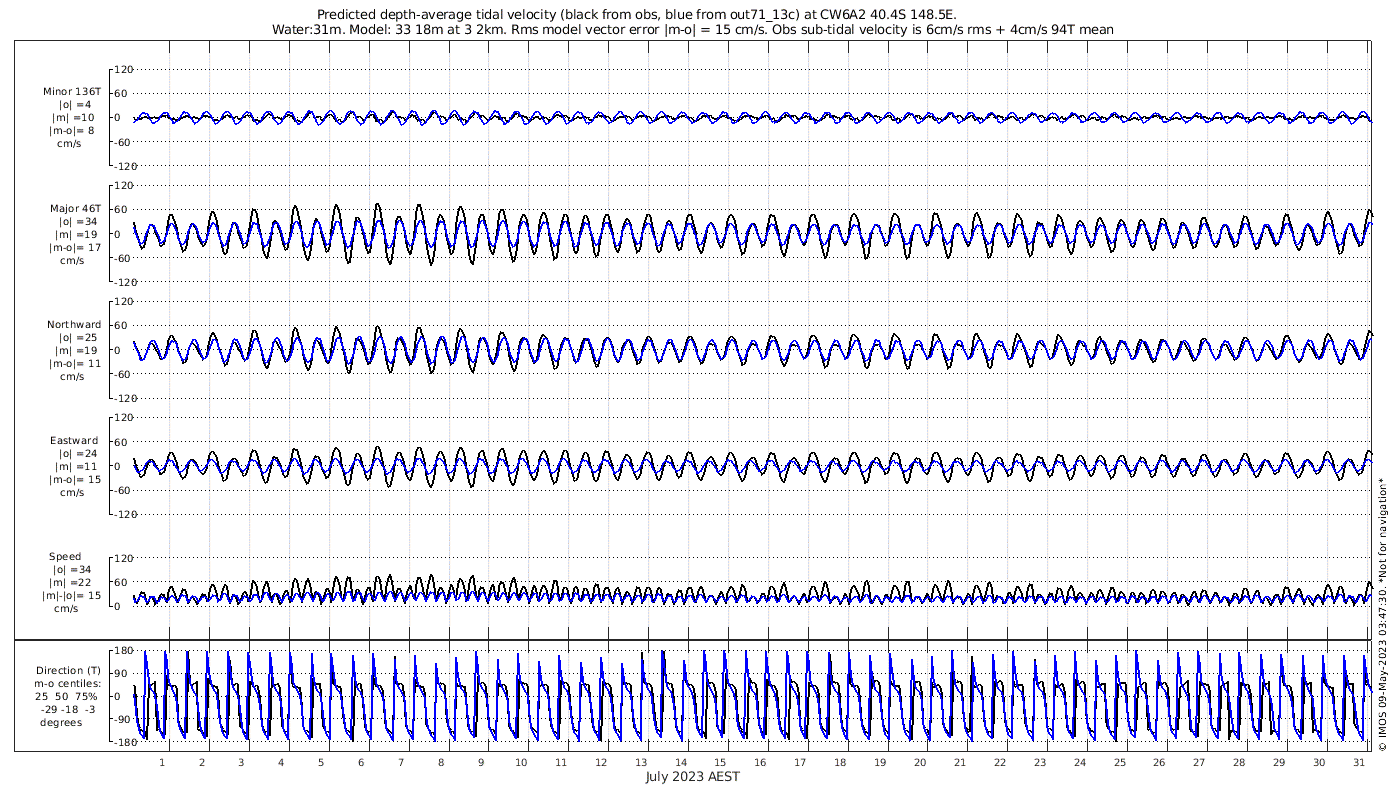The height and width of the screenshot is (800, 1400).
Task: Click the subtitle line starting 'Water:31m. Model:'
Action: click(692, 30)
